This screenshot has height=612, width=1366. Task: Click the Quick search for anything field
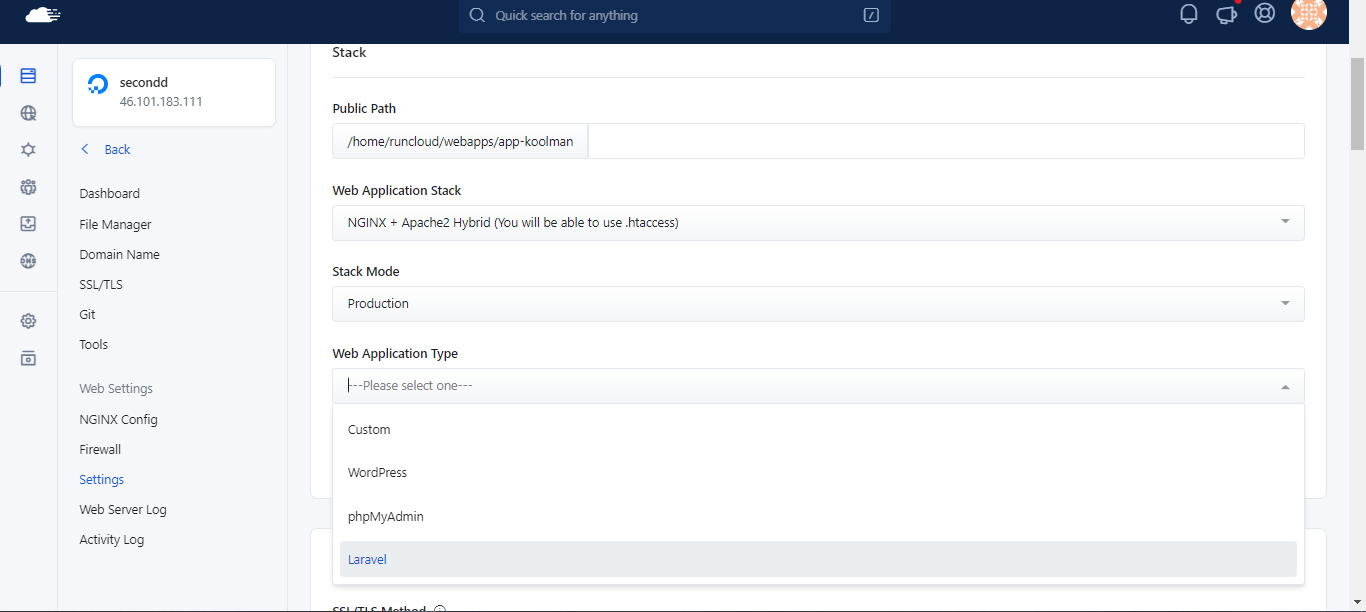pos(675,15)
